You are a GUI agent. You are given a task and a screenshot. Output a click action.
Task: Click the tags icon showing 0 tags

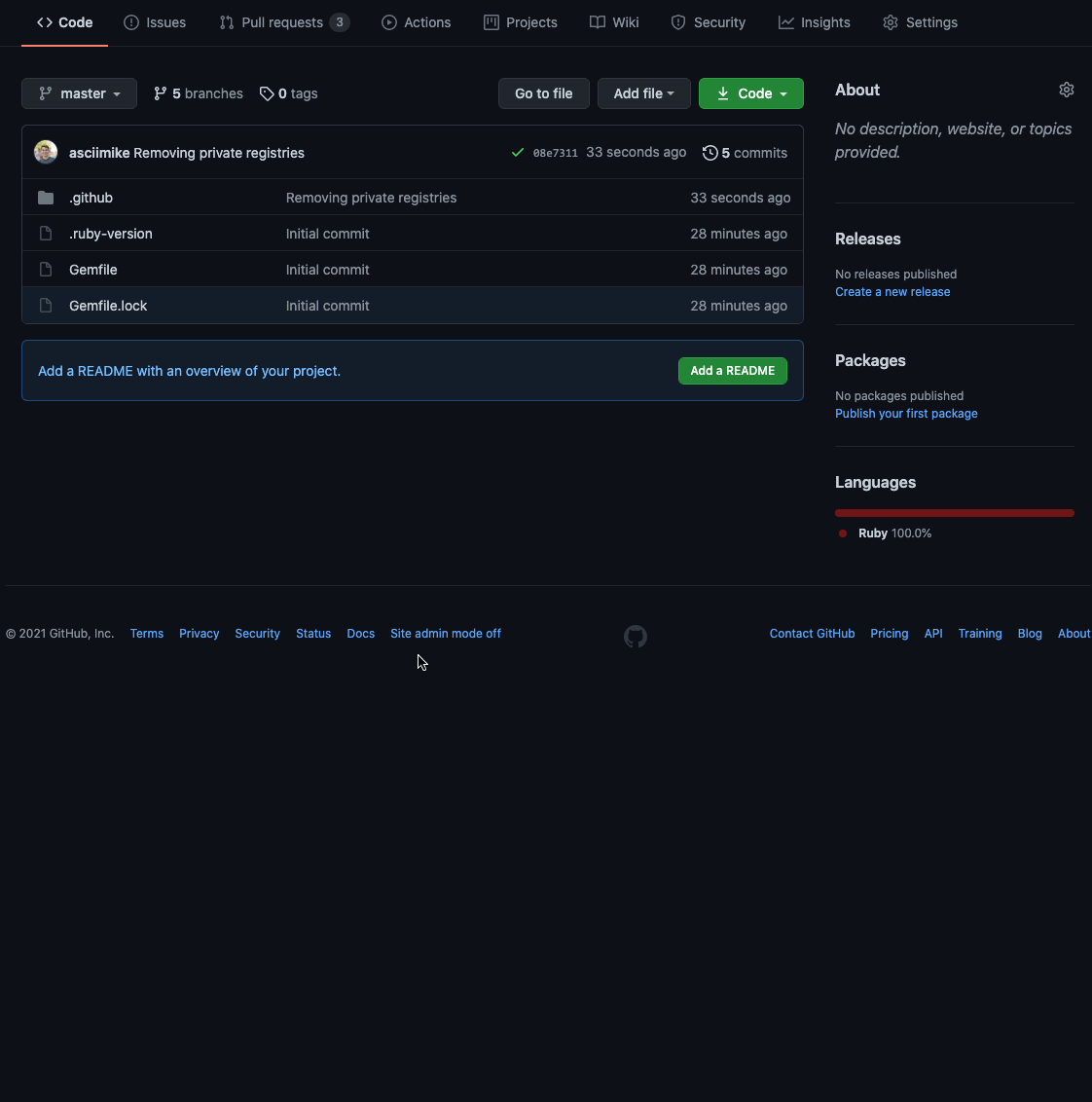pos(267,93)
